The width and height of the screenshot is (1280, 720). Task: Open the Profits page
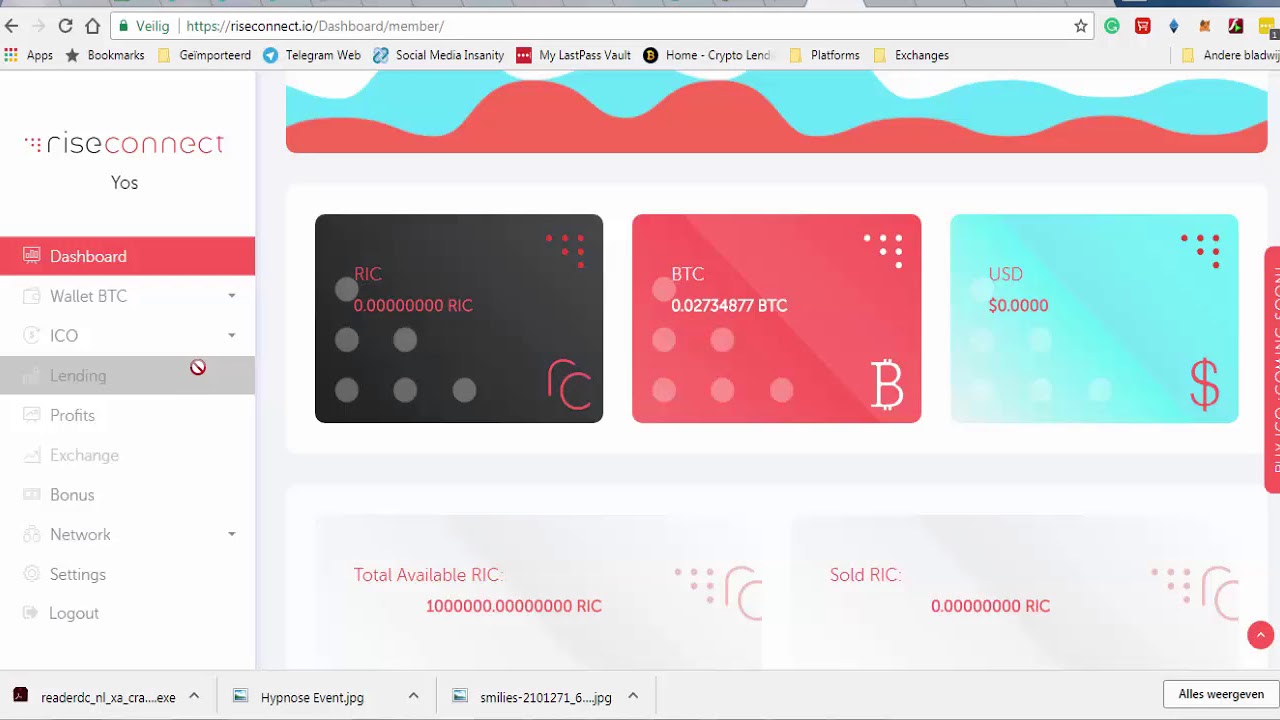tap(127, 415)
